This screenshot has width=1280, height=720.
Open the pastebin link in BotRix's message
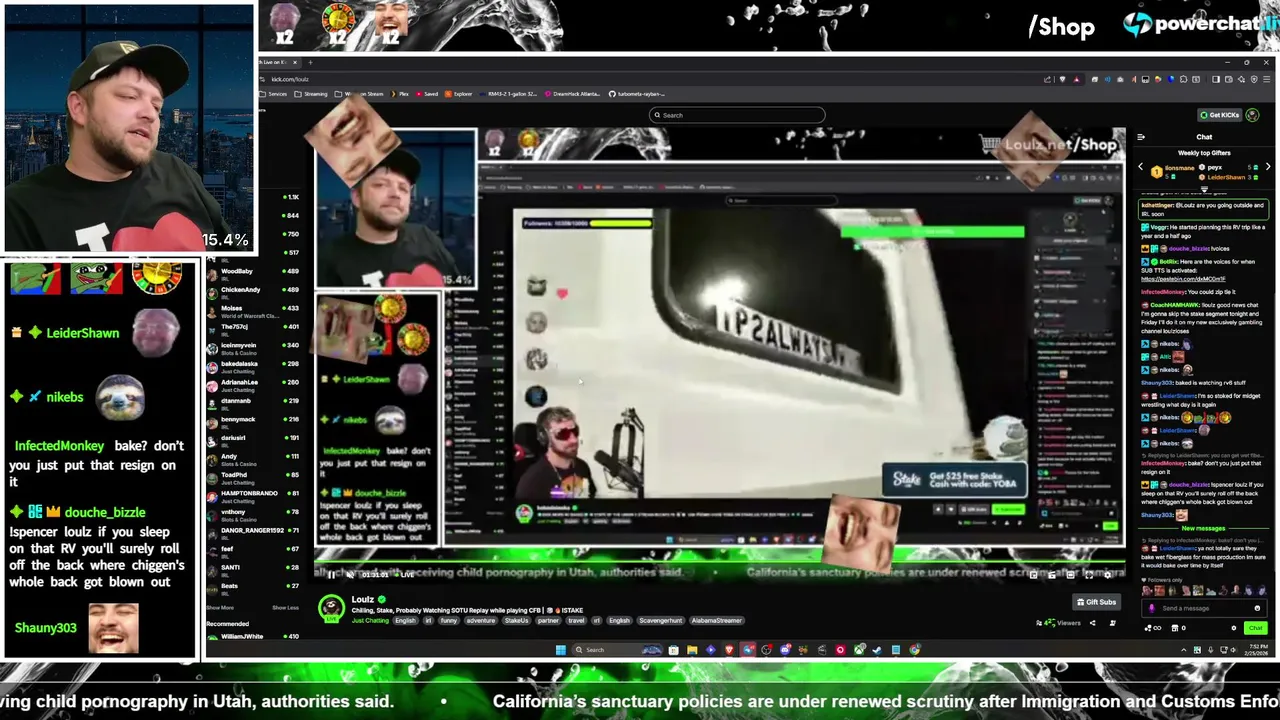1183,279
